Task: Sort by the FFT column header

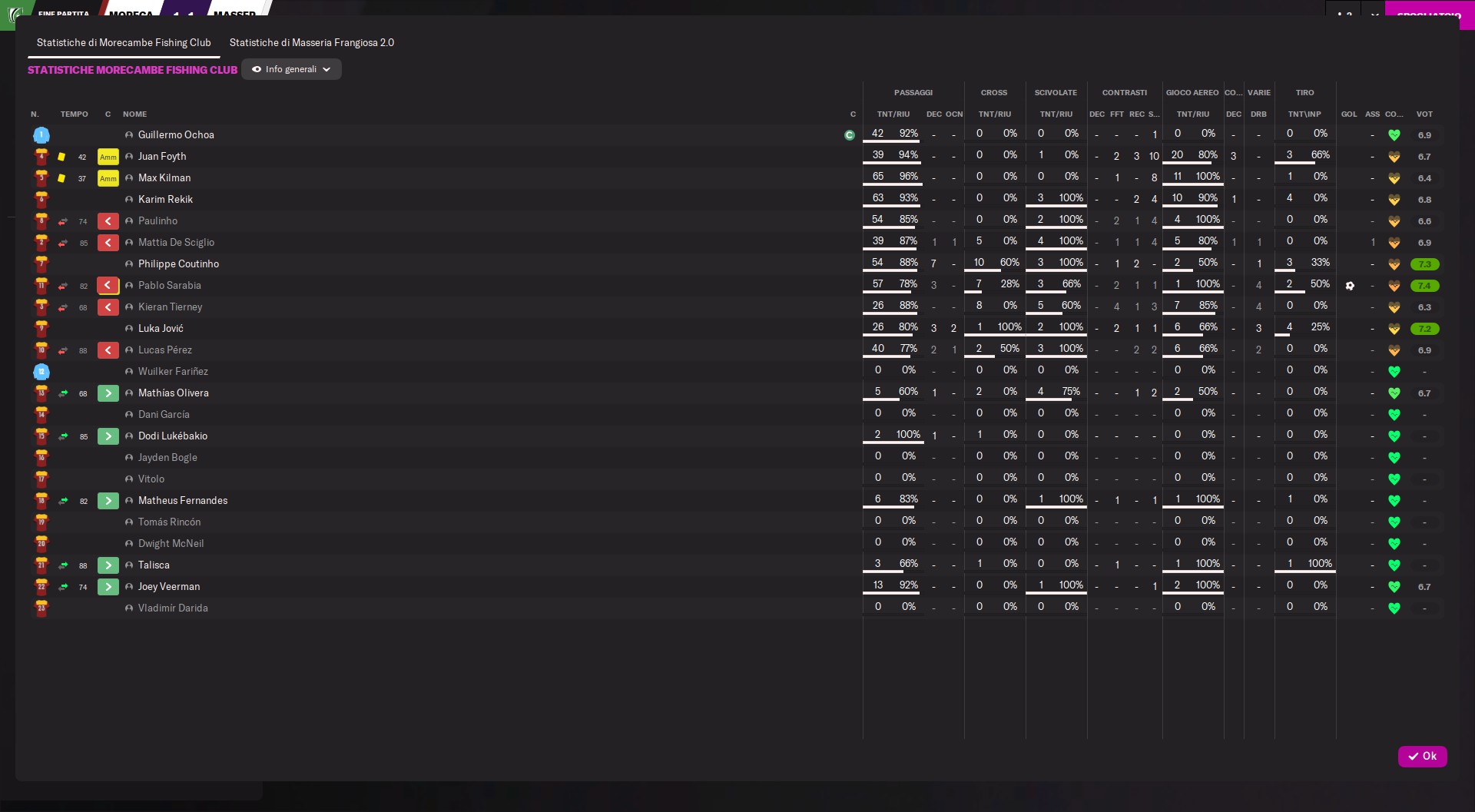Action: point(1117,114)
